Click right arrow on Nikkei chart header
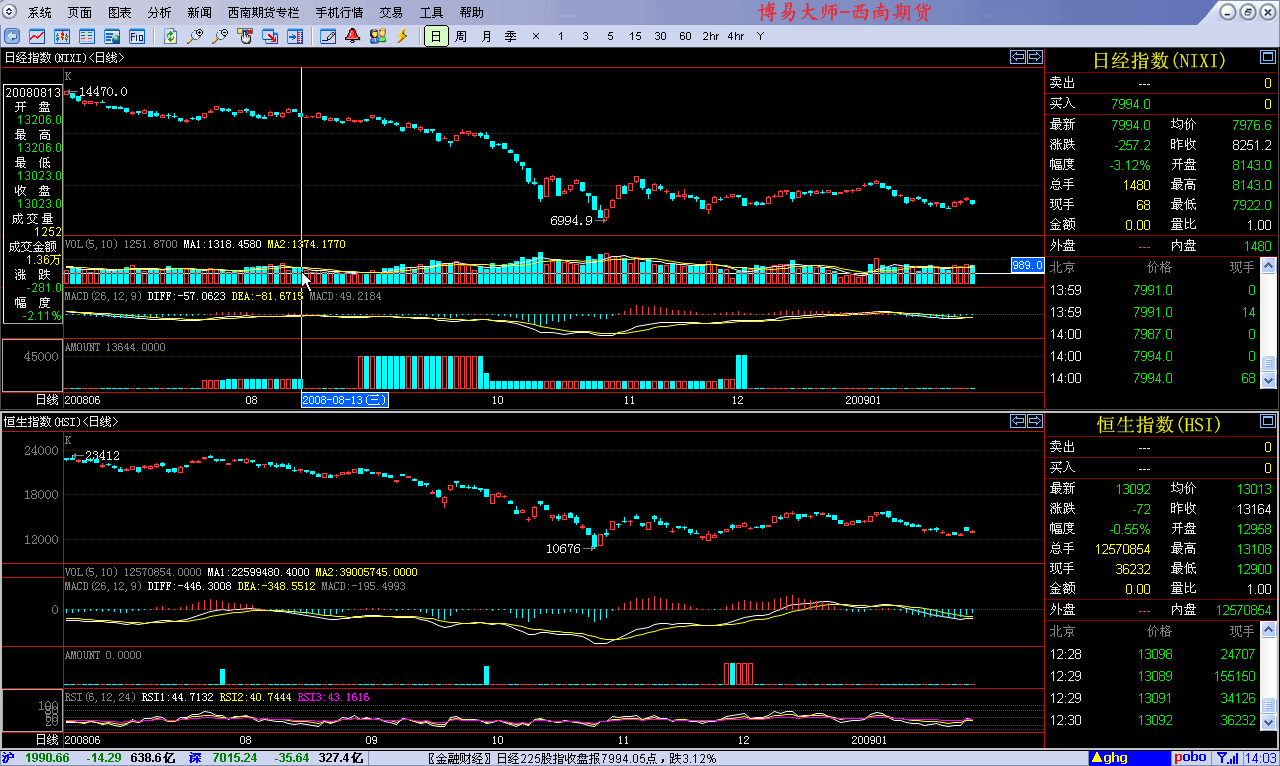This screenshot has width=1280, height=766. (1035, 57)
